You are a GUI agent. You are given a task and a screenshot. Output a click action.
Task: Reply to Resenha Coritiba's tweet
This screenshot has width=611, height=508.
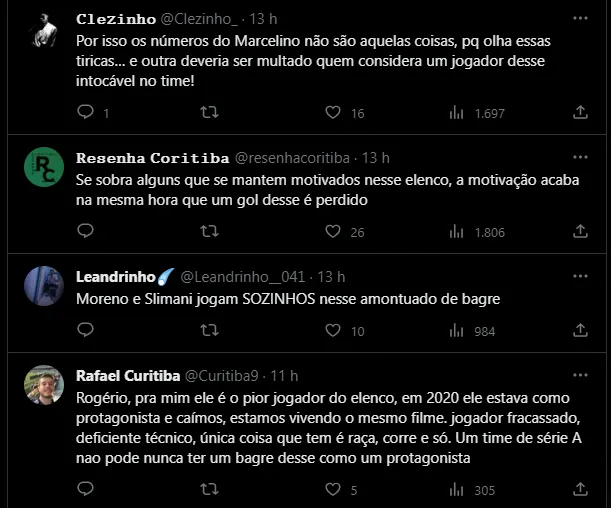(86, 232)
